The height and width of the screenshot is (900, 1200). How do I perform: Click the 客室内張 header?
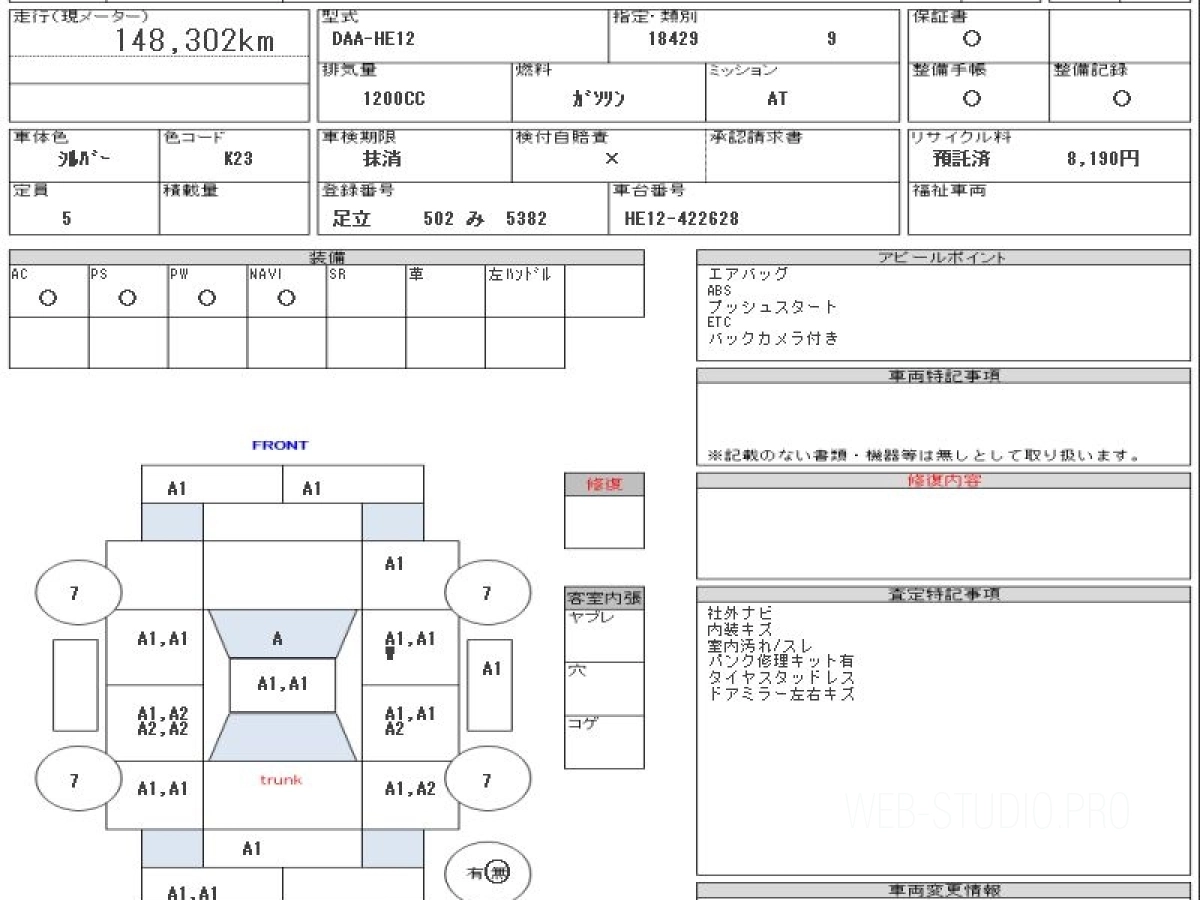coord(604,599)
